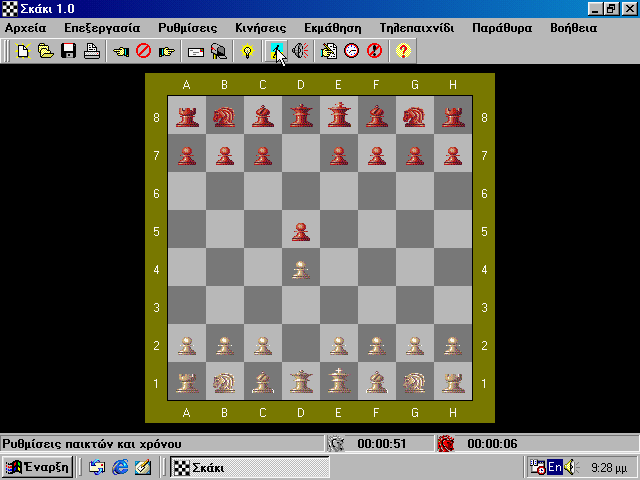
Task: Select the red knight on B8
Action: pyautogui.click(x=224, y=116)
